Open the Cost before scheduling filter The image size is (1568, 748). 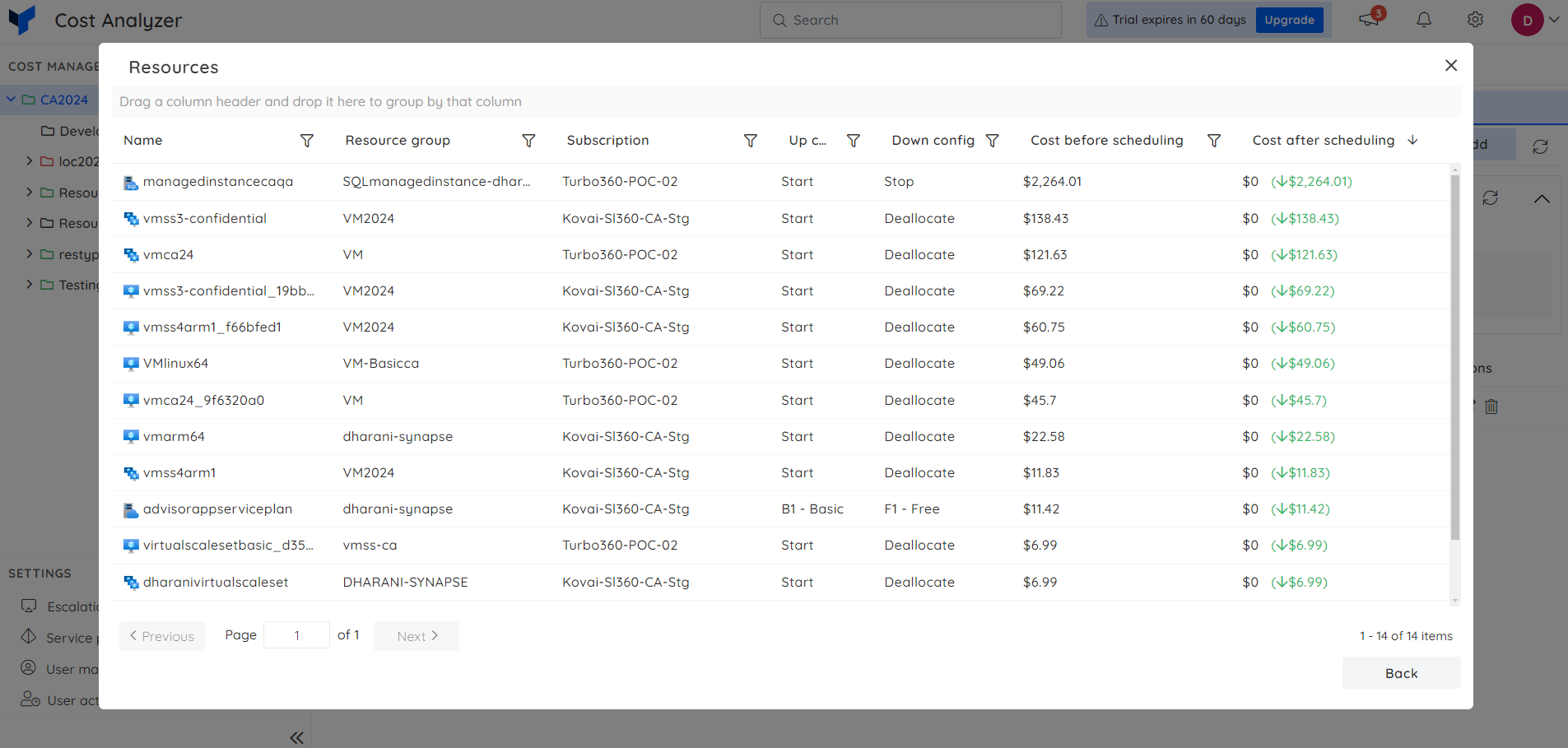point(1214,141)
